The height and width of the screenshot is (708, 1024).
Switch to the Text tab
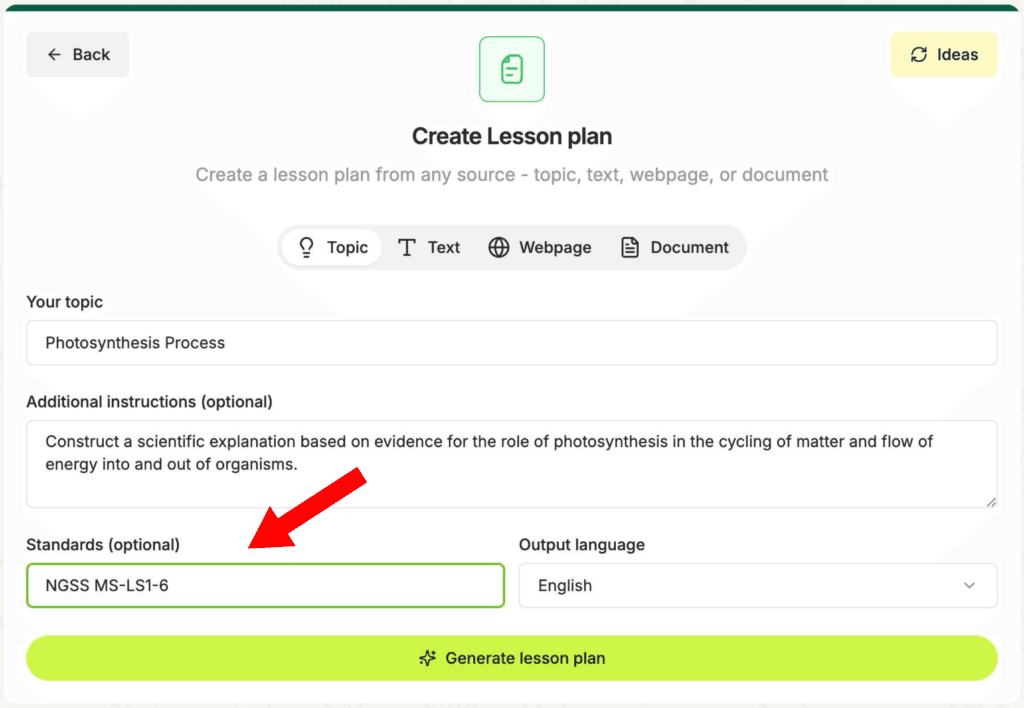[429, 248]
